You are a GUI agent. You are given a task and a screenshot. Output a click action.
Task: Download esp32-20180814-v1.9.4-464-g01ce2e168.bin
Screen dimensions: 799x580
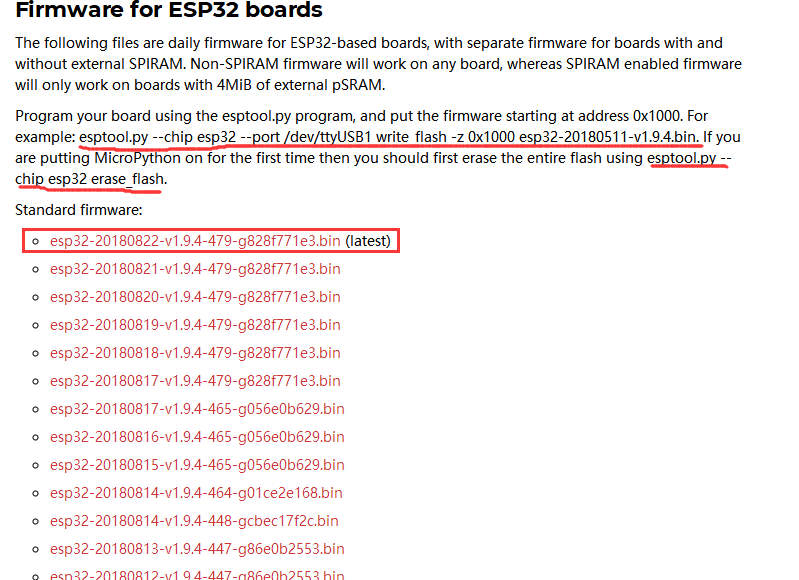click(x=196, y=493)
